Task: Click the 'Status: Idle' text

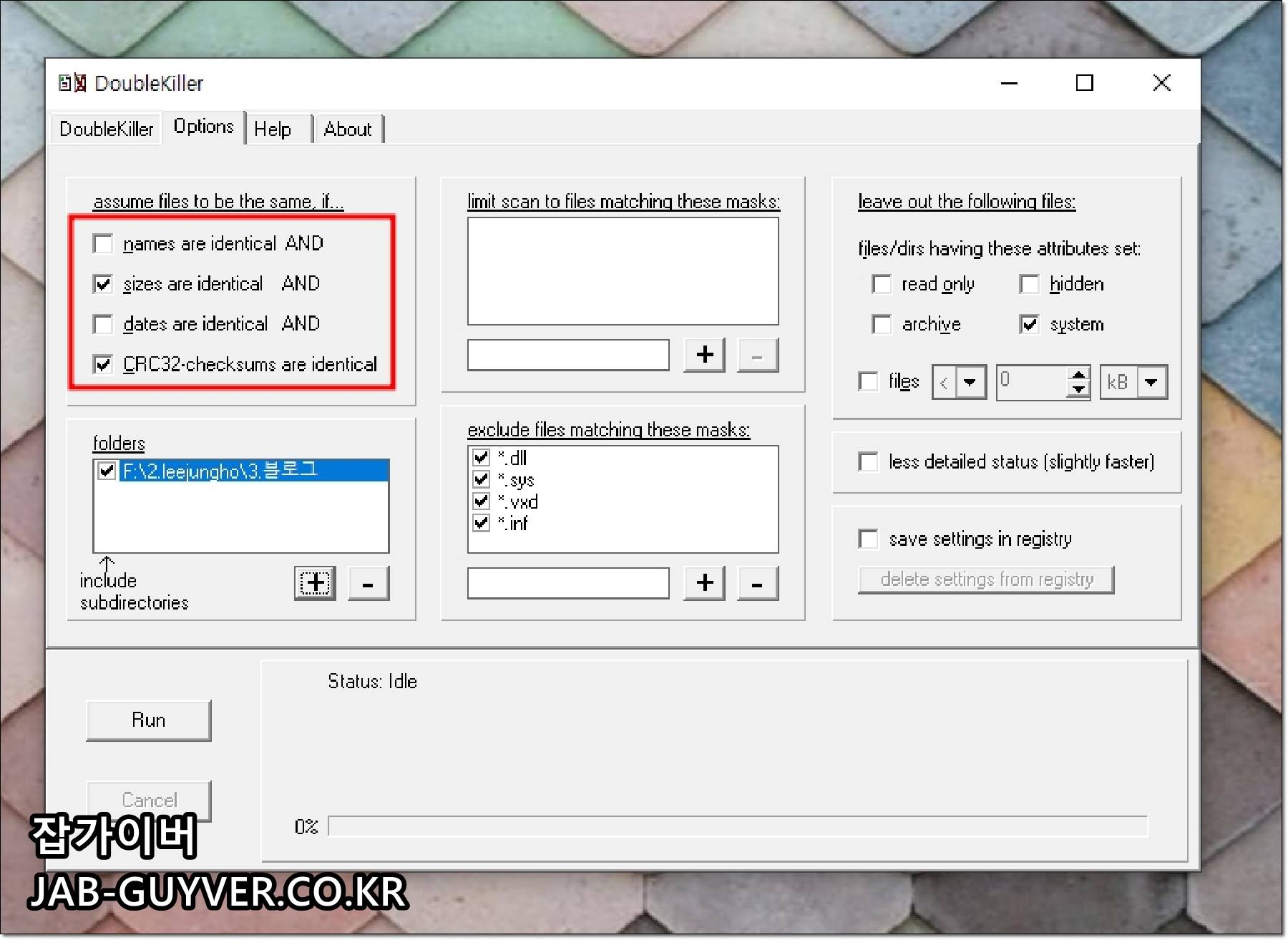Action: tap(372, 681)
